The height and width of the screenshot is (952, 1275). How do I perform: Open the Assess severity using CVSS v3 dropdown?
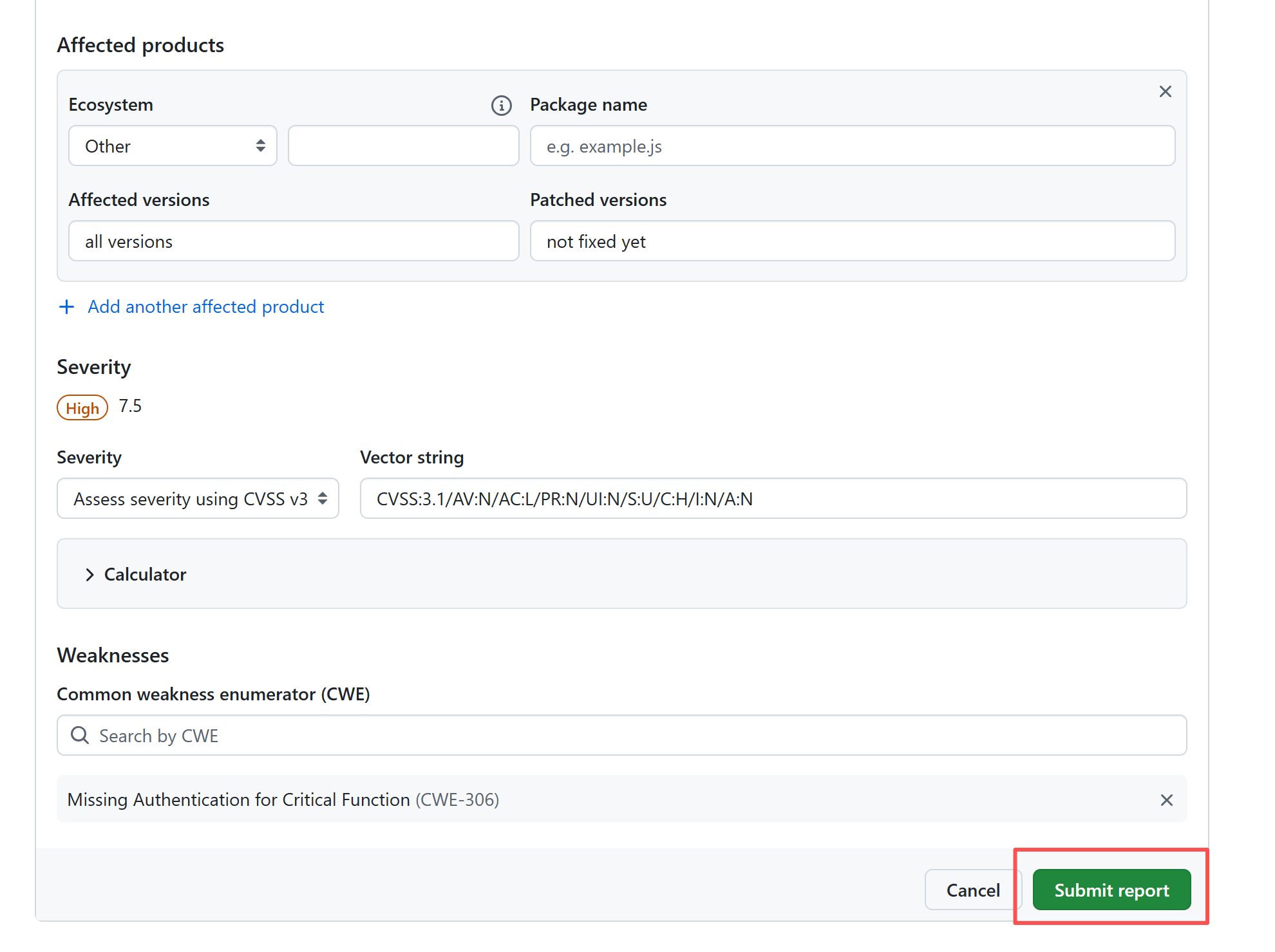(x=198, y=499)
